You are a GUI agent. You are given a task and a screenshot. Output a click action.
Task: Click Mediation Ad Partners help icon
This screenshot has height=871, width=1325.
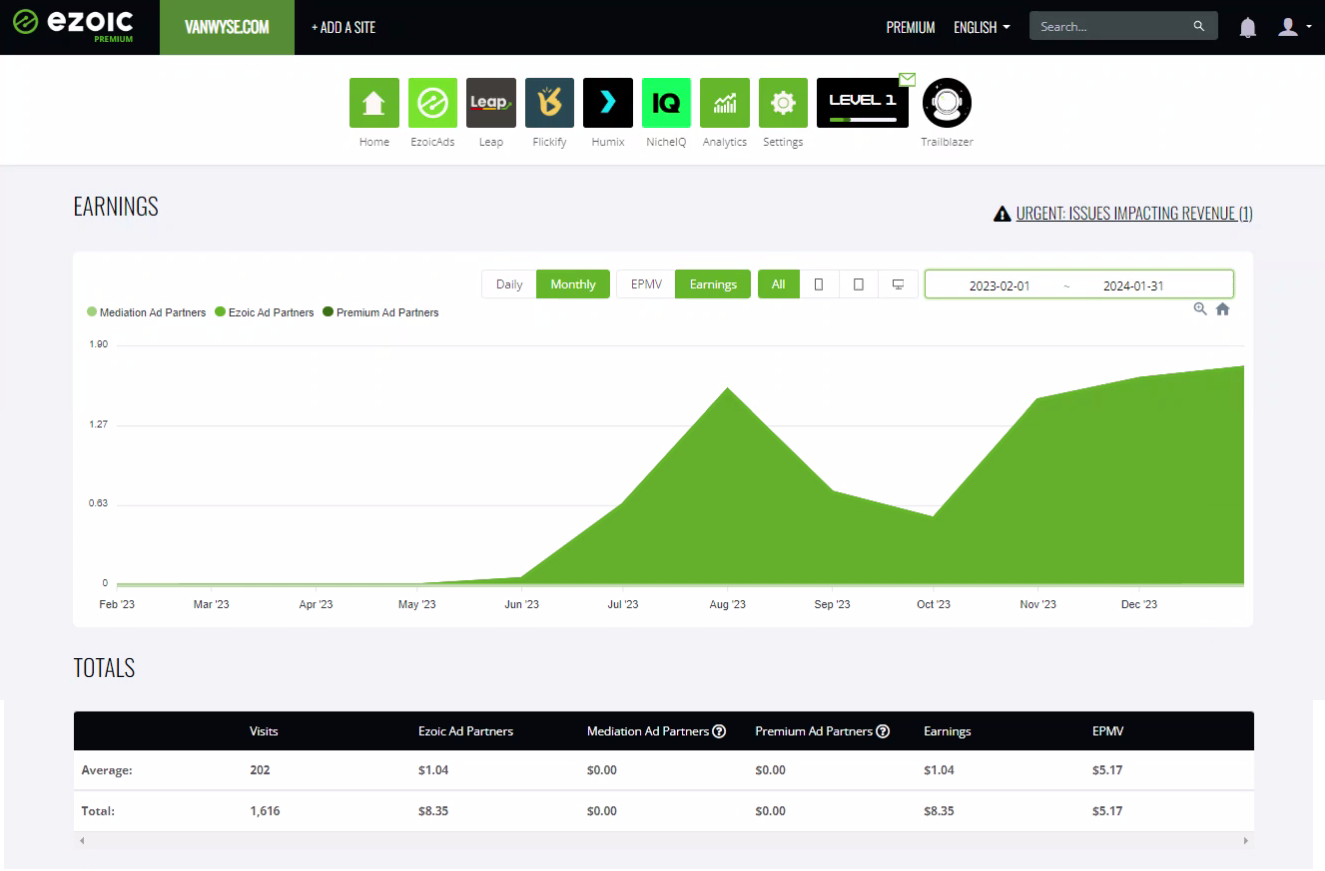[719, 732]
